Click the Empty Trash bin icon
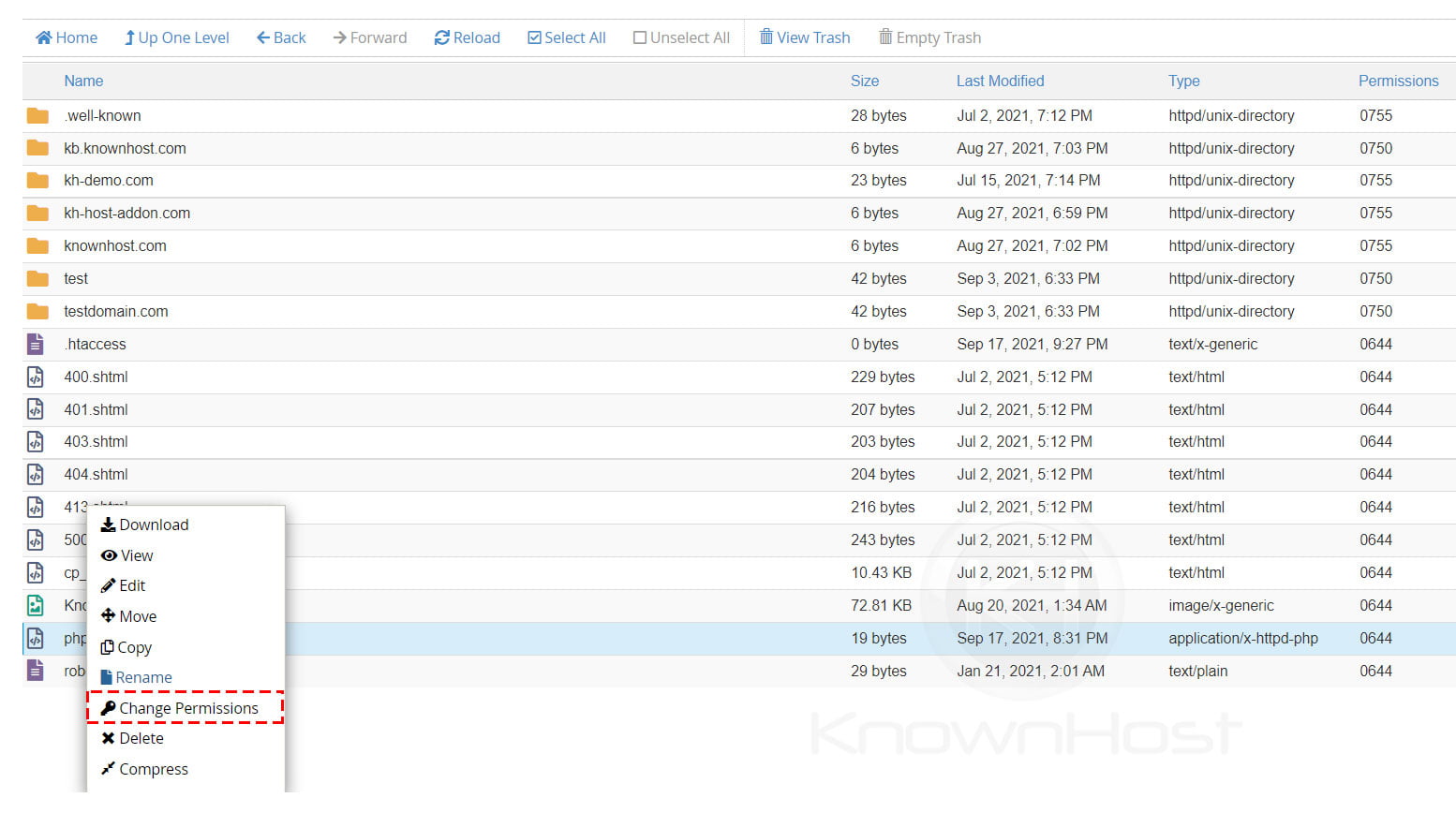This screenshot has height=813, width=1456. pyautogui.click(x=884, y=37)
